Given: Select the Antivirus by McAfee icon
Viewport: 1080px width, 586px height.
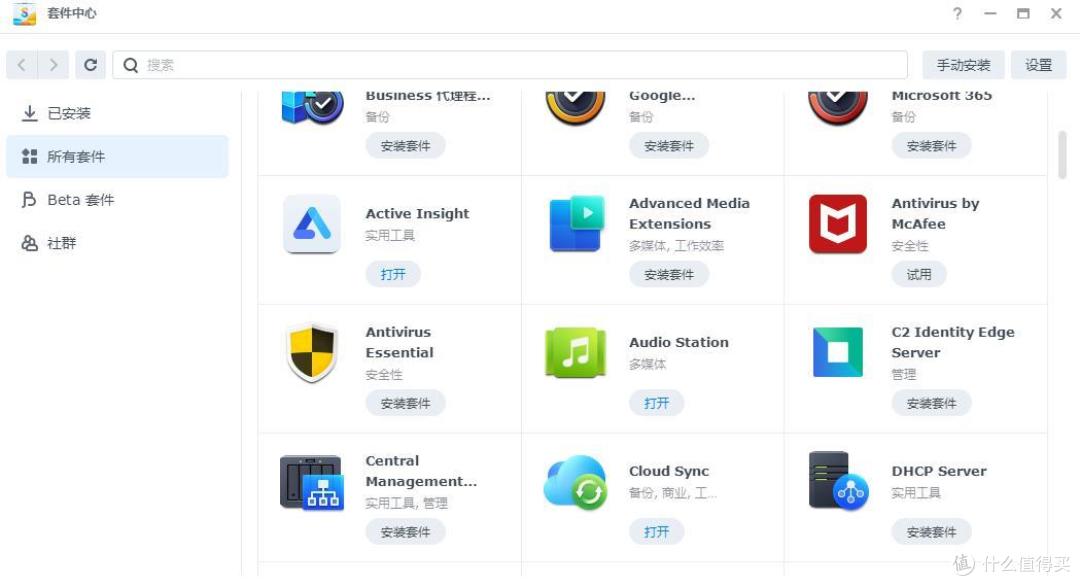Looking at the screenshot, I should pyautogui.click(x=838, y=224).
